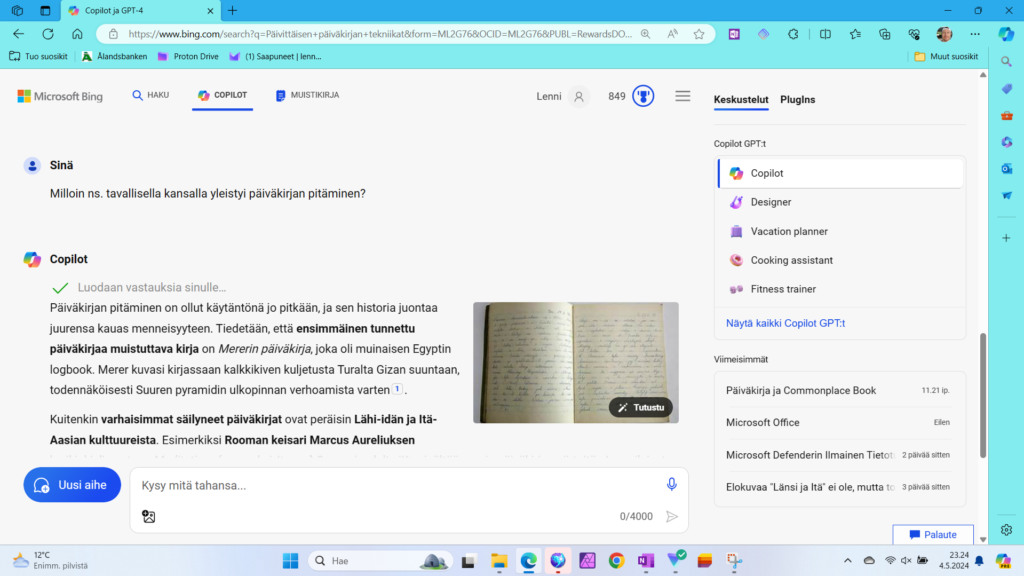Image resolution: width=1024 pixels, height=576 pixels.
Task: Open the Proton Drive bookmark
Action: [x=188, y=57]
